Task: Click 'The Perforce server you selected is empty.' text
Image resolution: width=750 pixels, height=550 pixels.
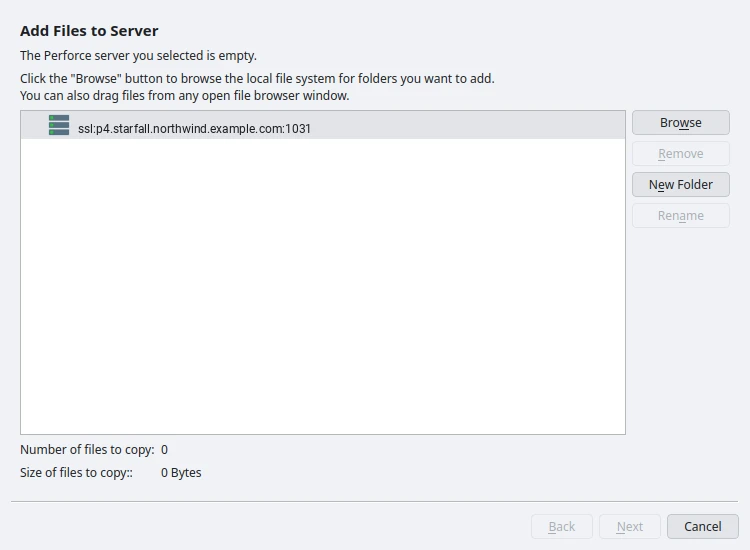Action: [x=138, y=55]
